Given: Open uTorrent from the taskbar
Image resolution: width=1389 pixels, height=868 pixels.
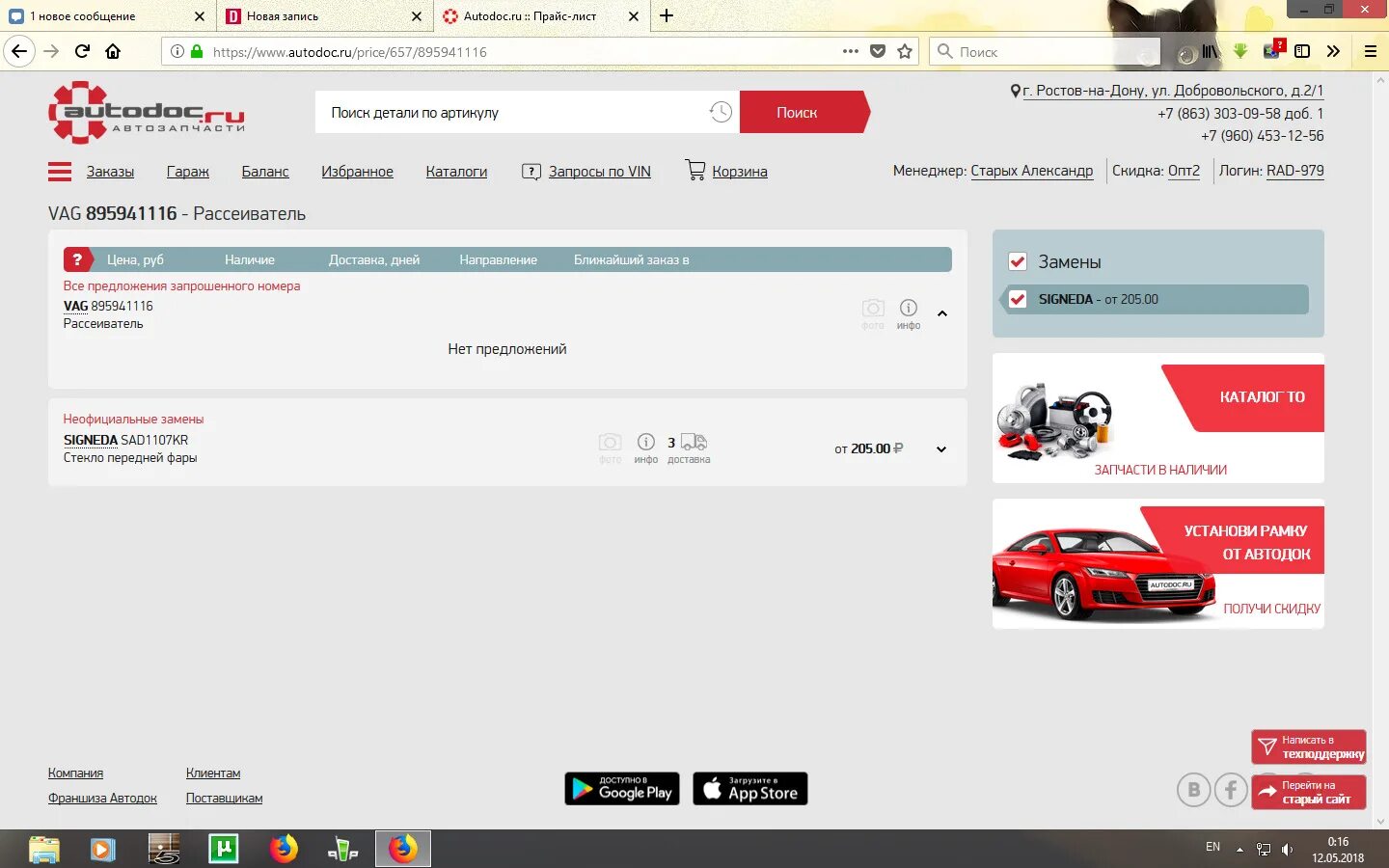Looking at the screenshot, I should (x=224, y=849).
